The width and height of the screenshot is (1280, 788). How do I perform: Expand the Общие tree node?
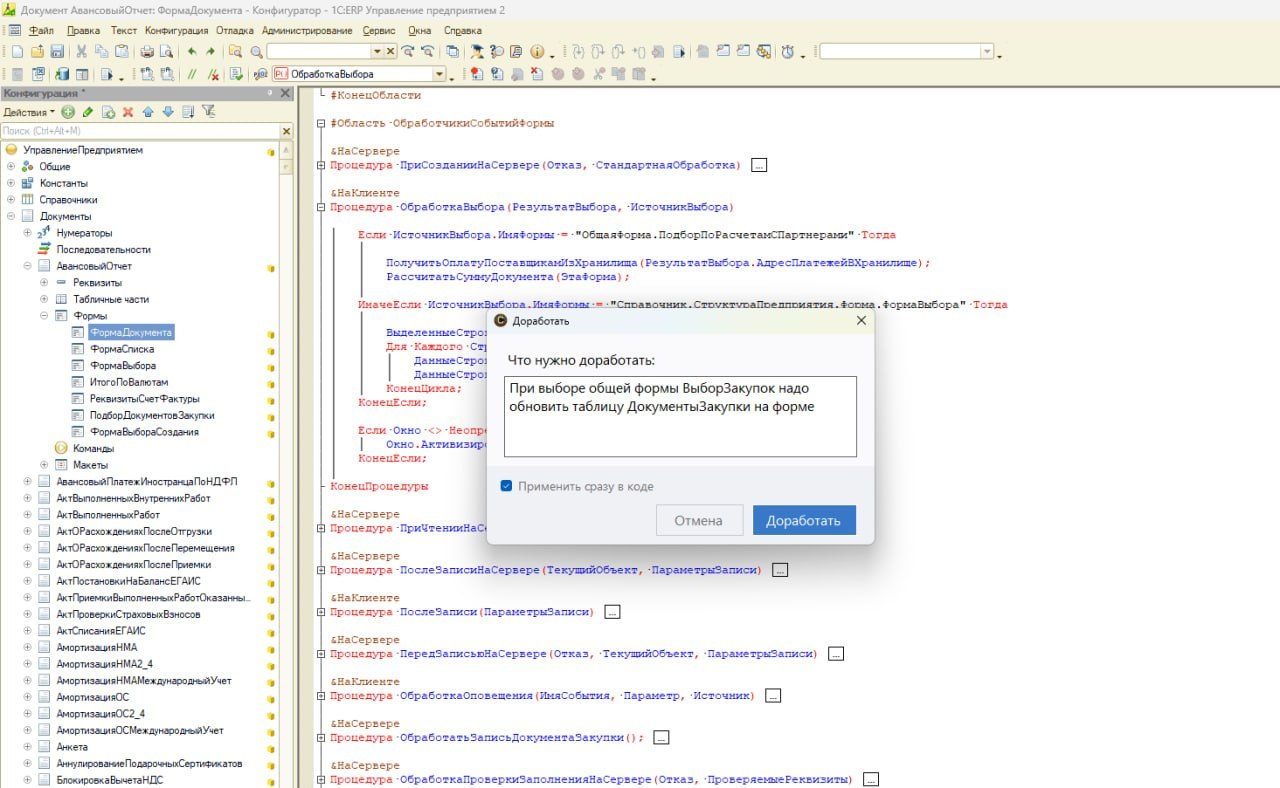(11, 167)
